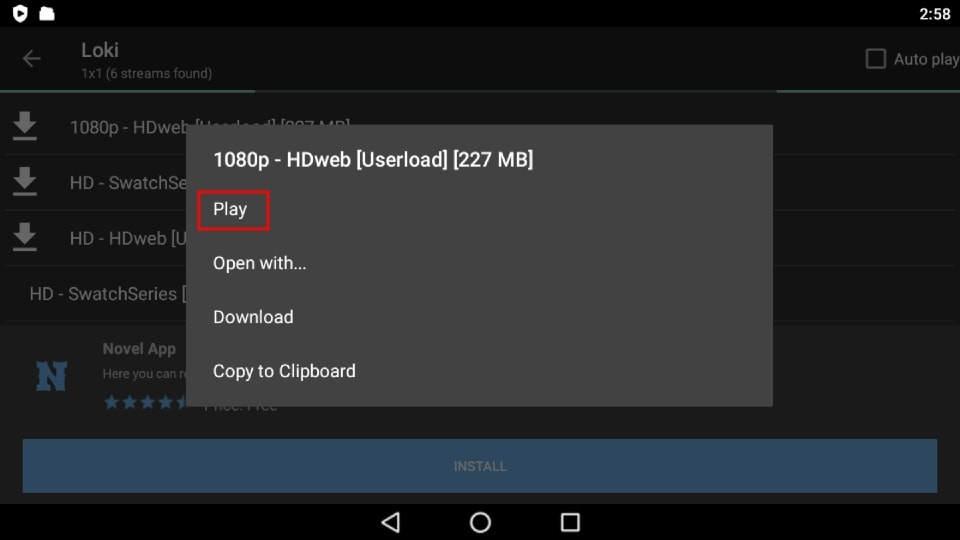
Task: Tap the Android back navigation triangle
Action: point(391,522)
